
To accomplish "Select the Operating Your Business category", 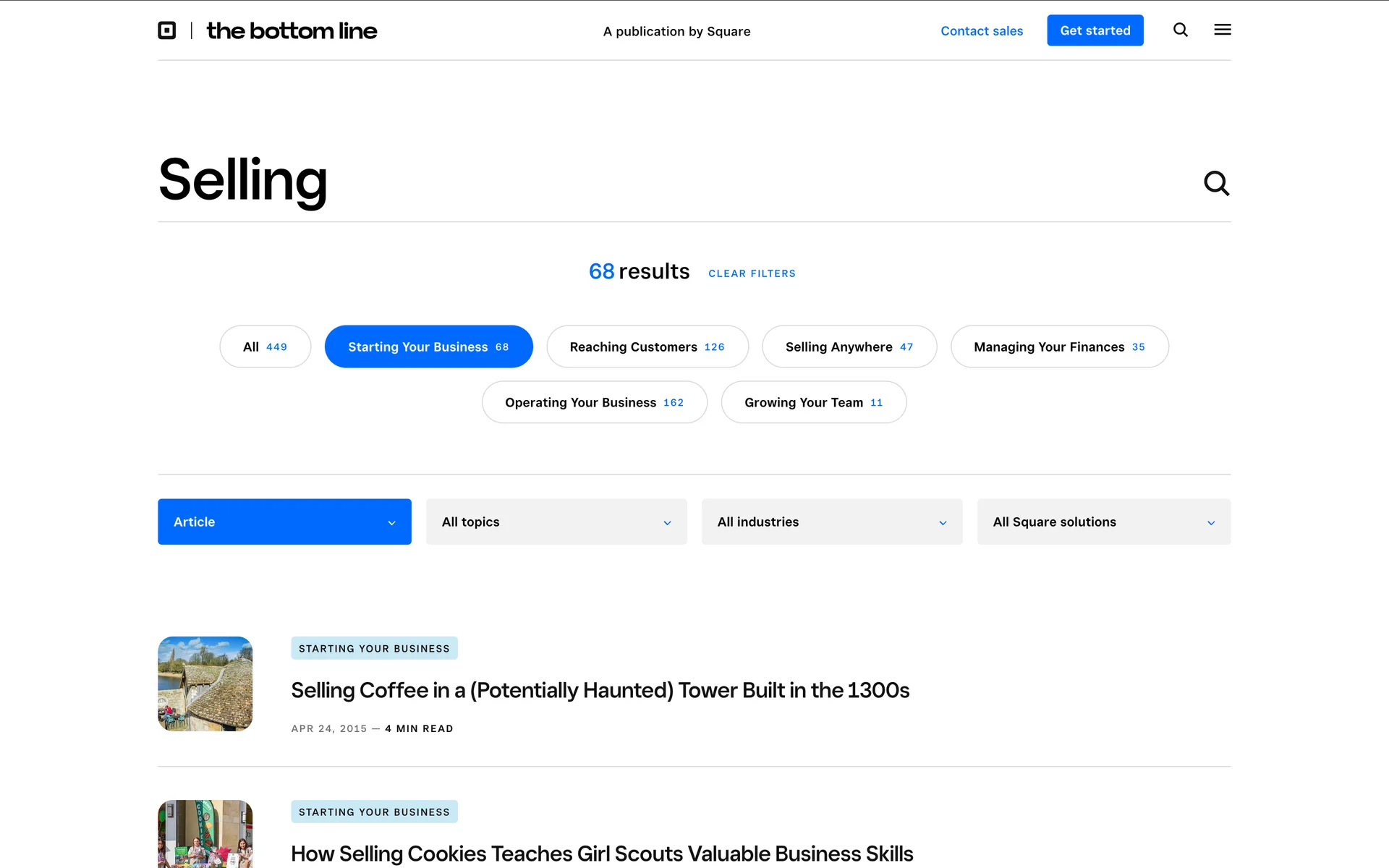I will 594,402.
